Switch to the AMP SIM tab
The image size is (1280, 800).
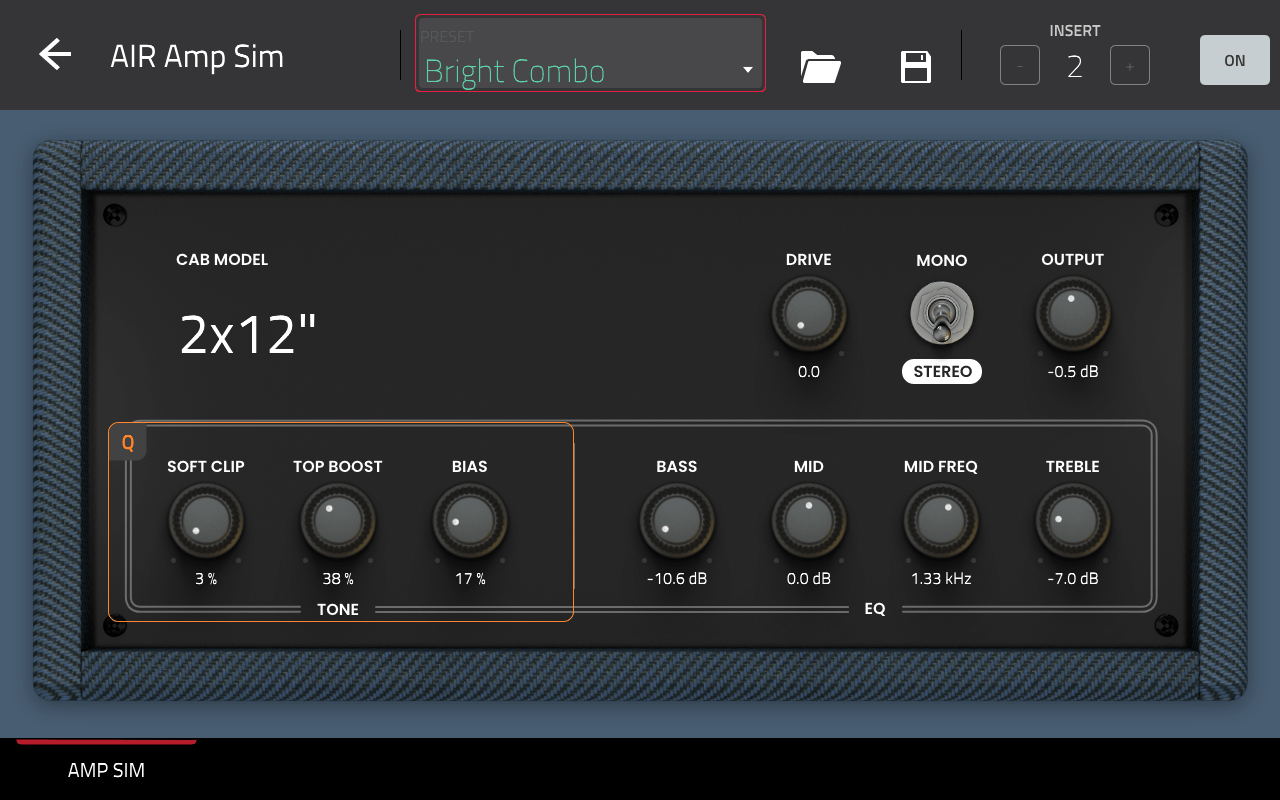coord(106,770)
